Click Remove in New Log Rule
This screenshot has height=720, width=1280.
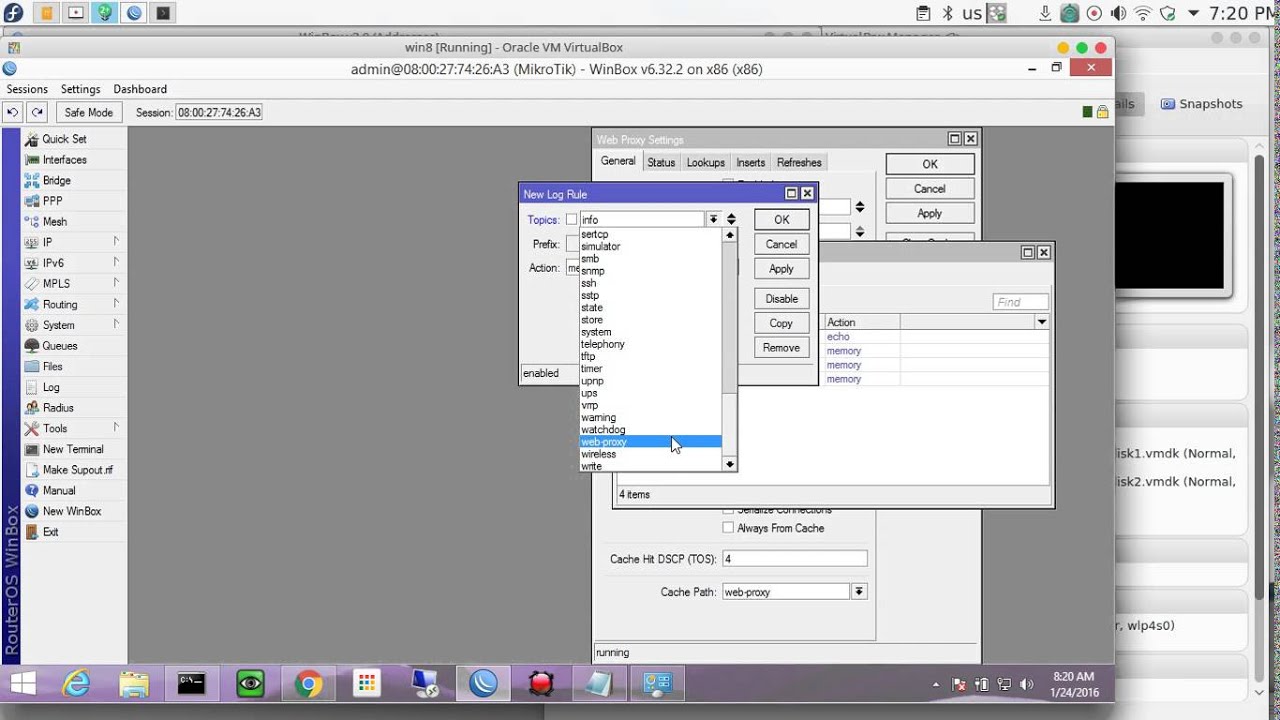(781, 348)
